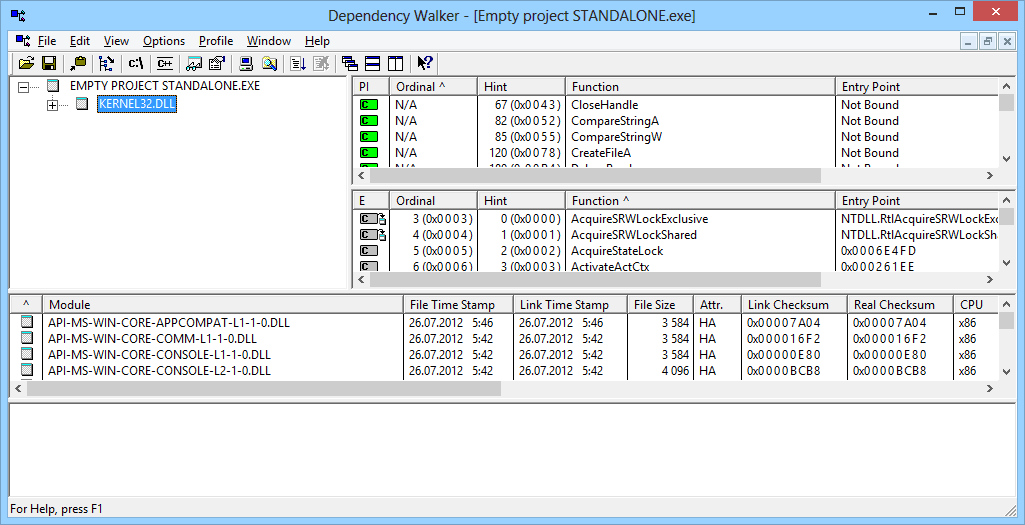Toggle Undecorate C++ Functions
This screenshot has width=1025, height=525.
coord(165,63)
